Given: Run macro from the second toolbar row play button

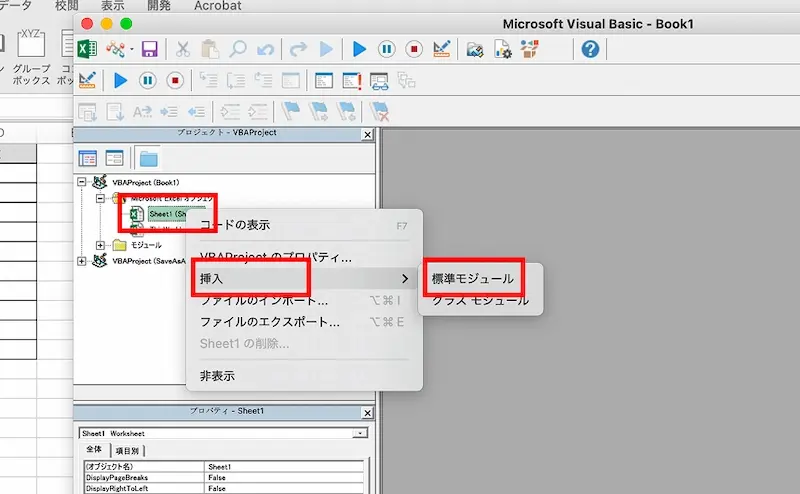Looking at the screenshot, I should point(120,81).
